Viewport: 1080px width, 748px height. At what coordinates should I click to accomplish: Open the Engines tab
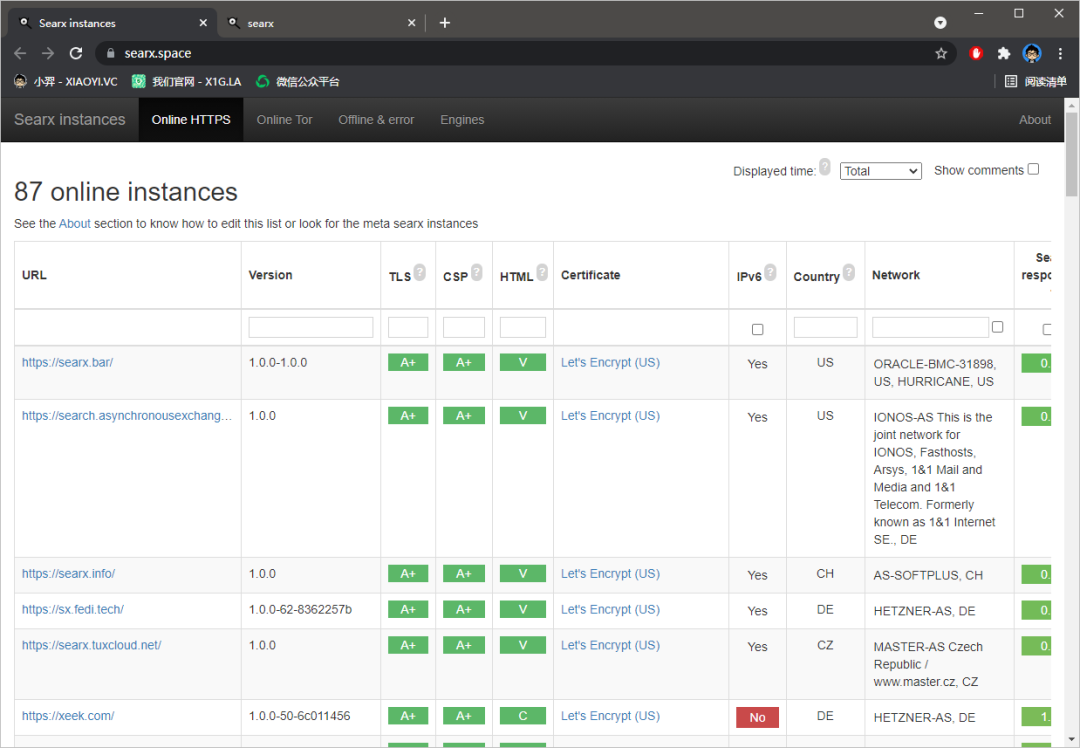(x=462, y=120)
